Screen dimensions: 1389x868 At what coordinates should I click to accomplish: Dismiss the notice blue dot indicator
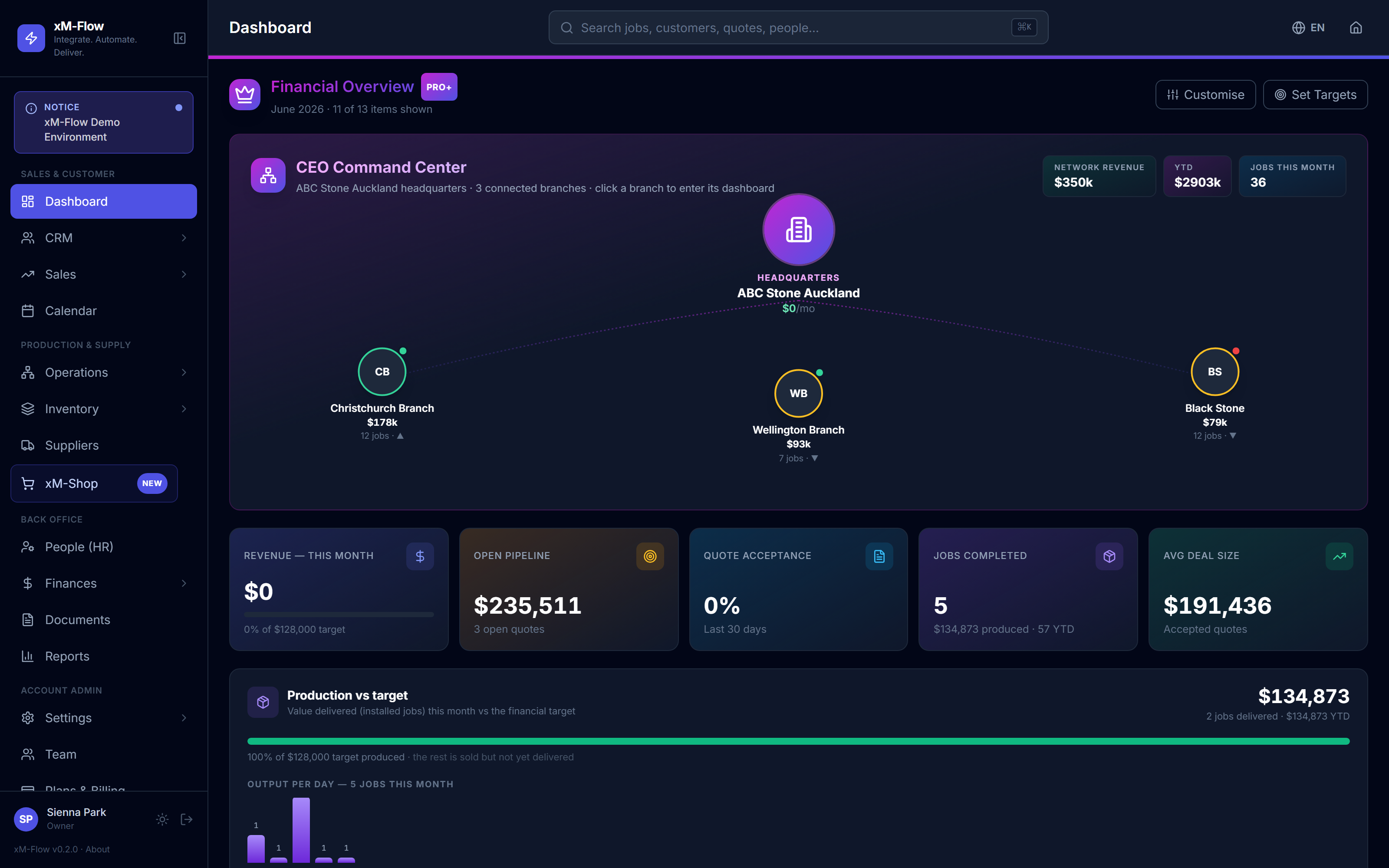(179, 107)
